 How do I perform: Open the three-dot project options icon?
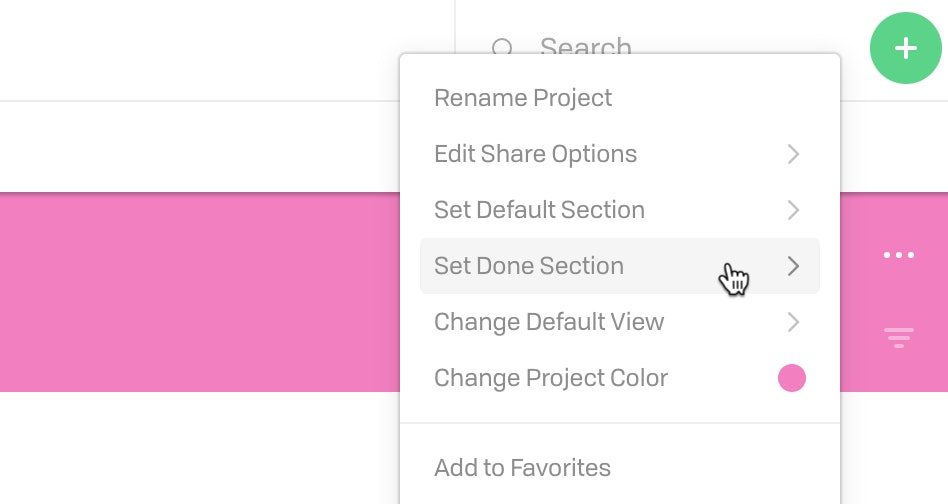898,255
